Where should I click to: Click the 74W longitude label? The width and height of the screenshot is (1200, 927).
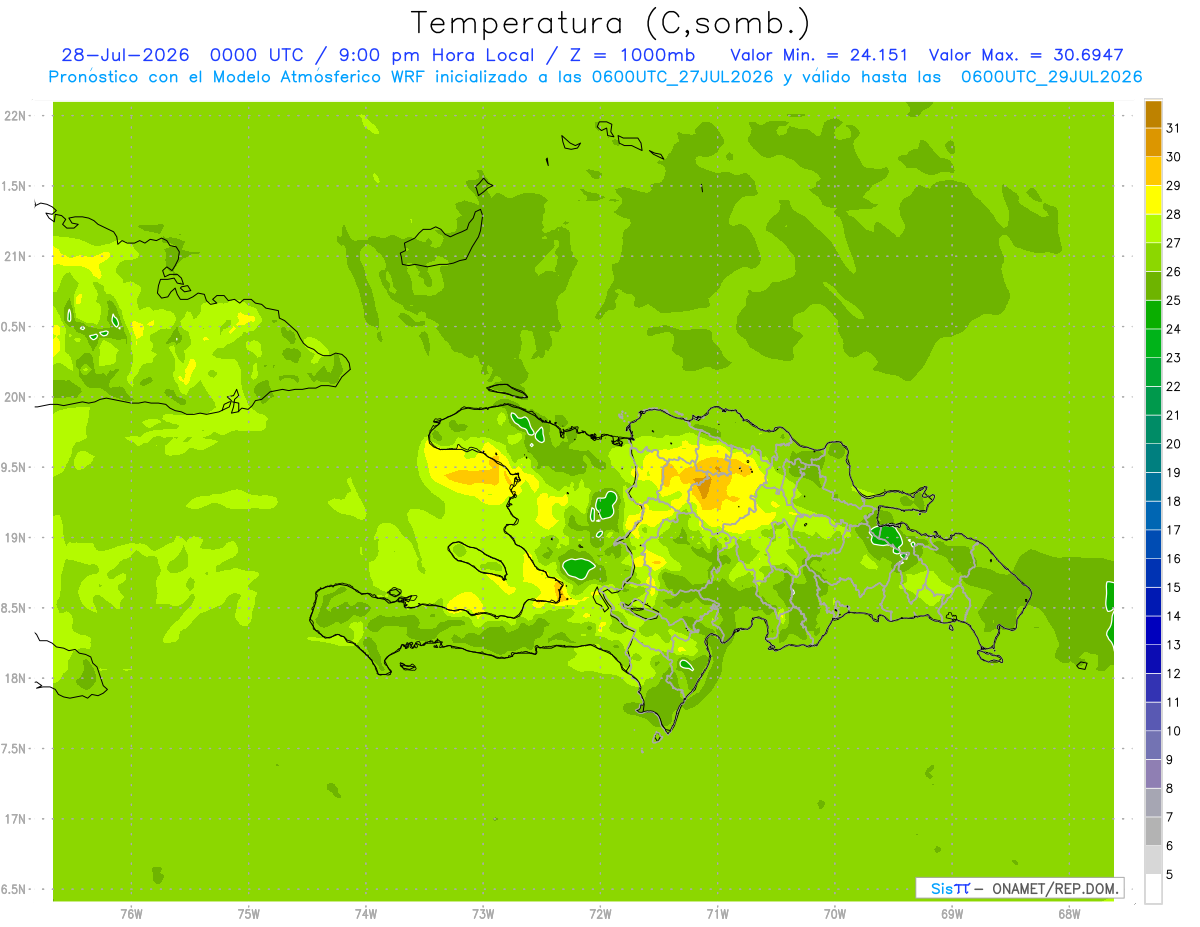tap(366, 914)
